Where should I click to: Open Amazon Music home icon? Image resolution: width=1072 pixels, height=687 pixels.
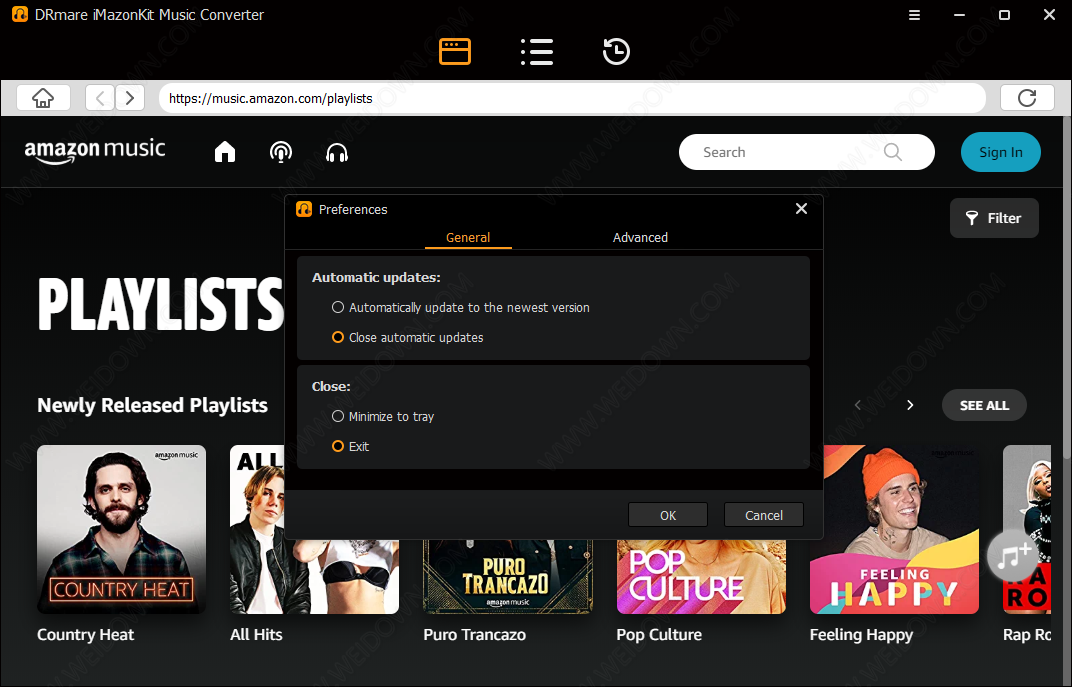(225, 152)
